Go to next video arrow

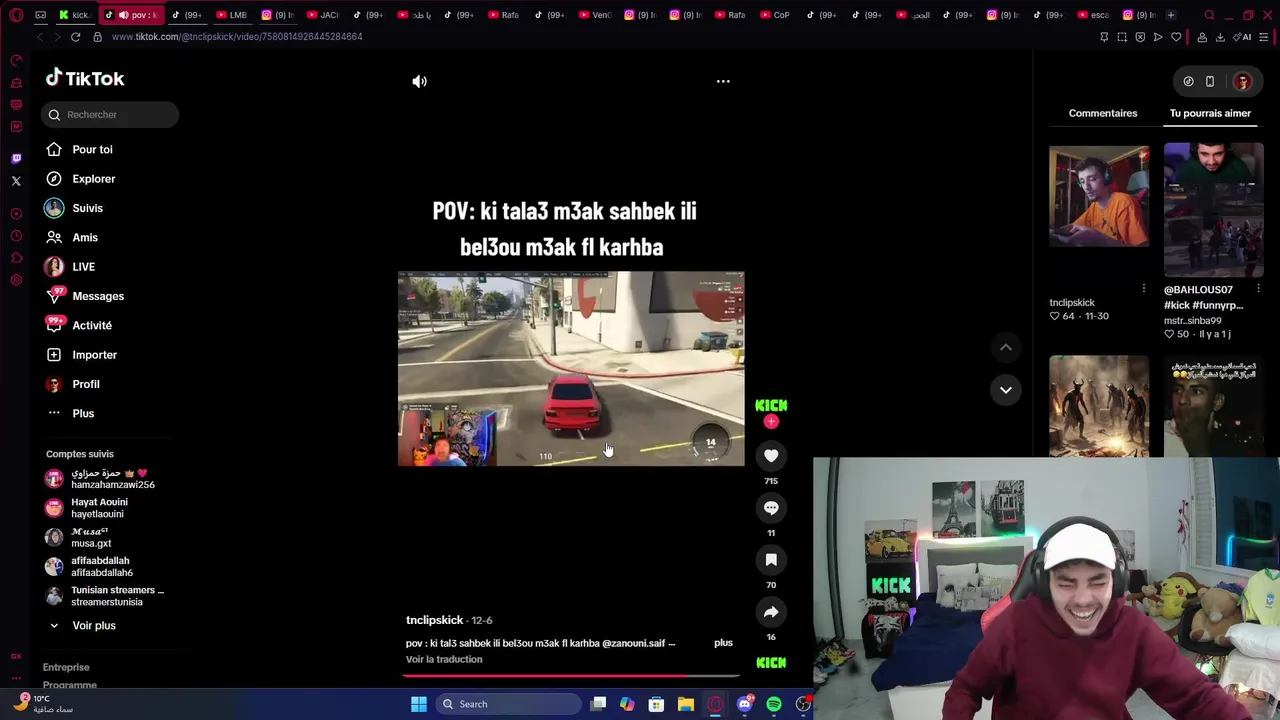tap(1006, 389)
